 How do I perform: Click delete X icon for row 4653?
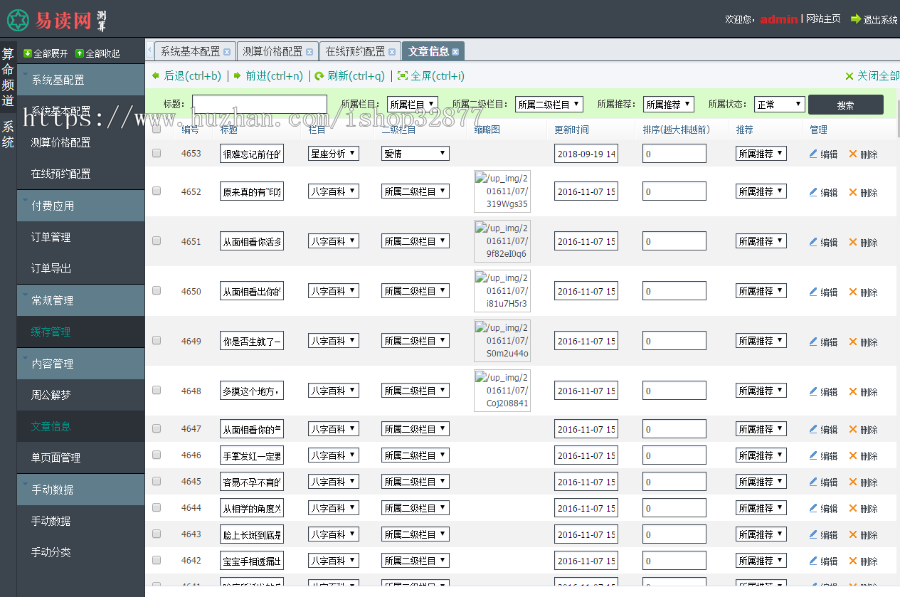tap(853, 153)
